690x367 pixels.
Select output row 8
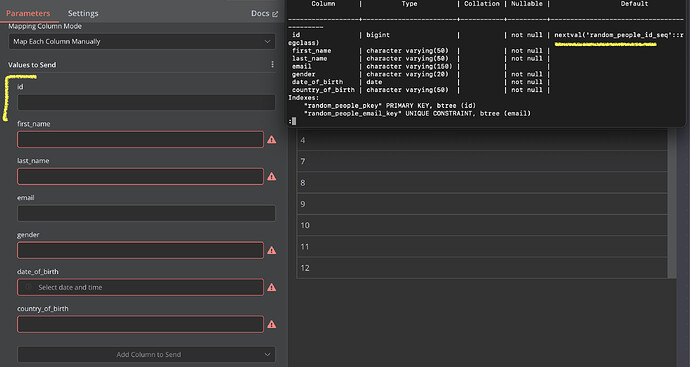click(x=482, y=183)
